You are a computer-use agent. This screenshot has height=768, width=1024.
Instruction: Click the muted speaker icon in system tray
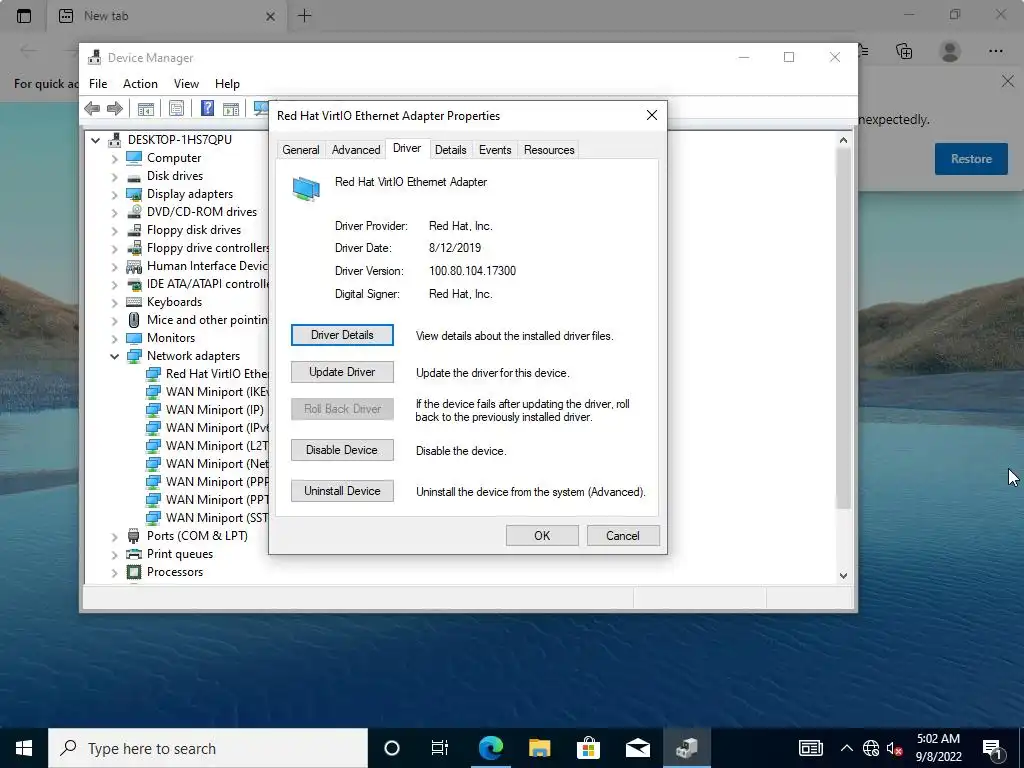pos(894,748)
